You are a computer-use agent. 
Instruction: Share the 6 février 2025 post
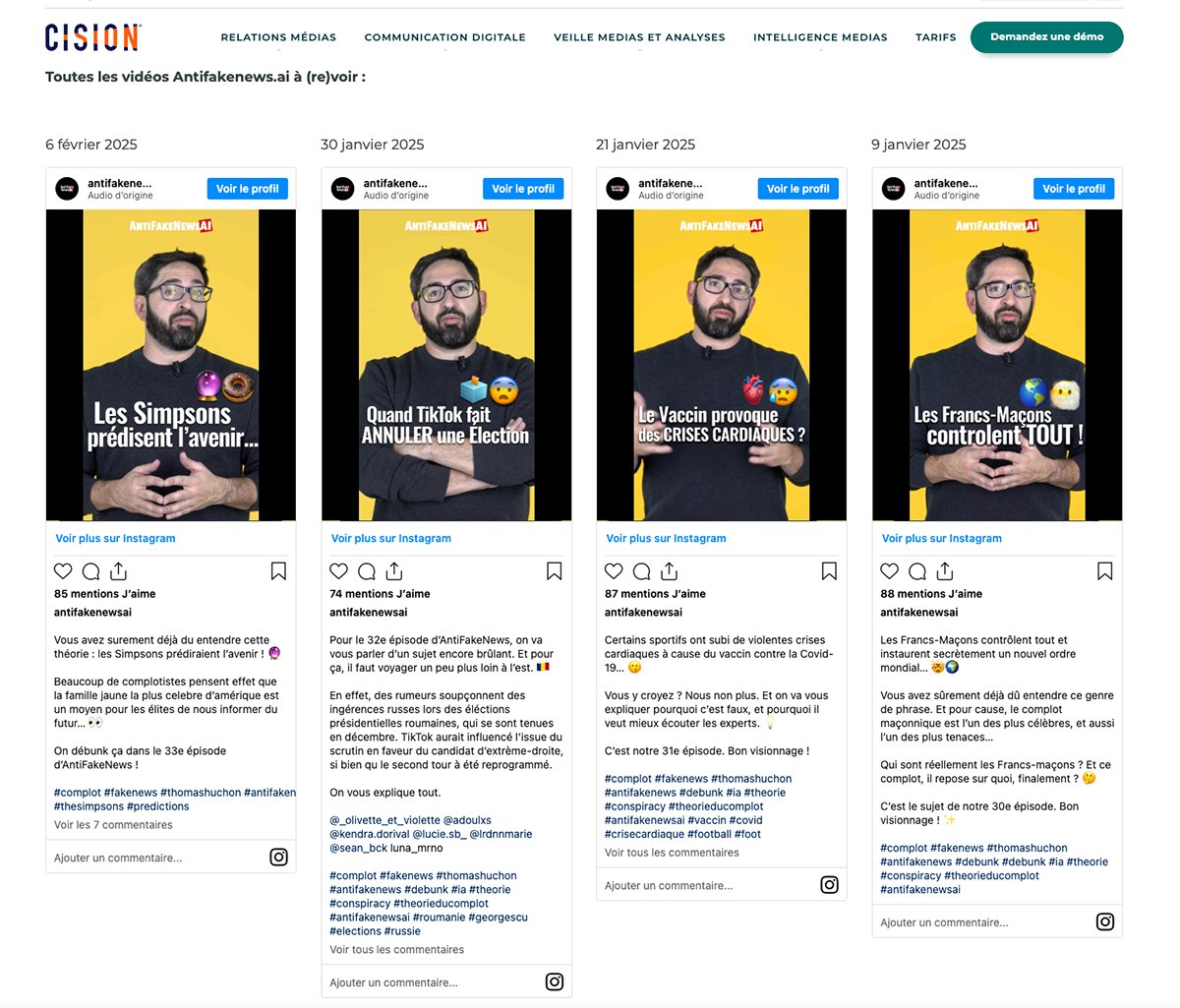(118, 570)
